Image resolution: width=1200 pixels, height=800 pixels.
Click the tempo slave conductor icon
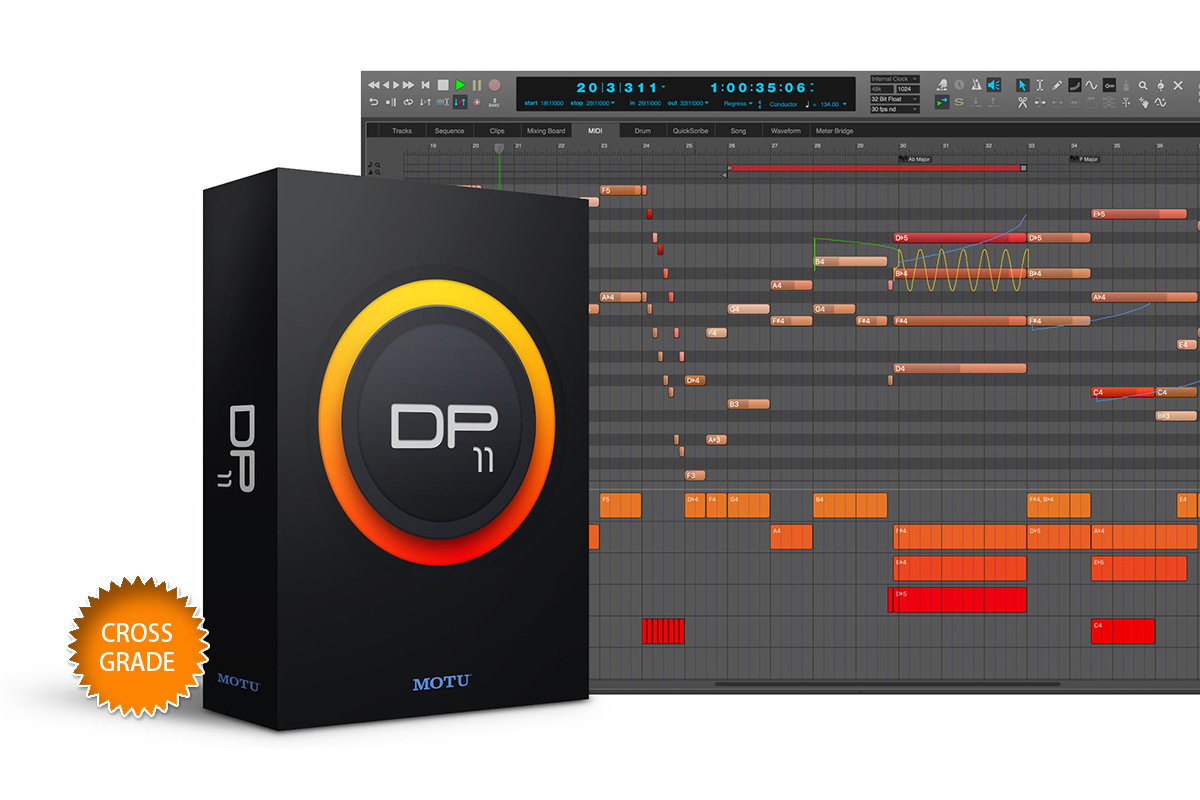click(x=942, y=85)
